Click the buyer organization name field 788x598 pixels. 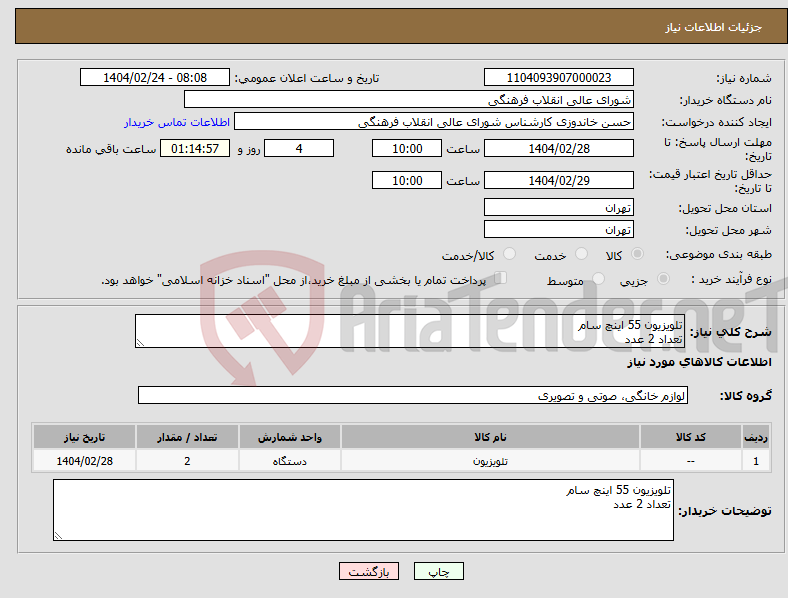tap(409, 99)
